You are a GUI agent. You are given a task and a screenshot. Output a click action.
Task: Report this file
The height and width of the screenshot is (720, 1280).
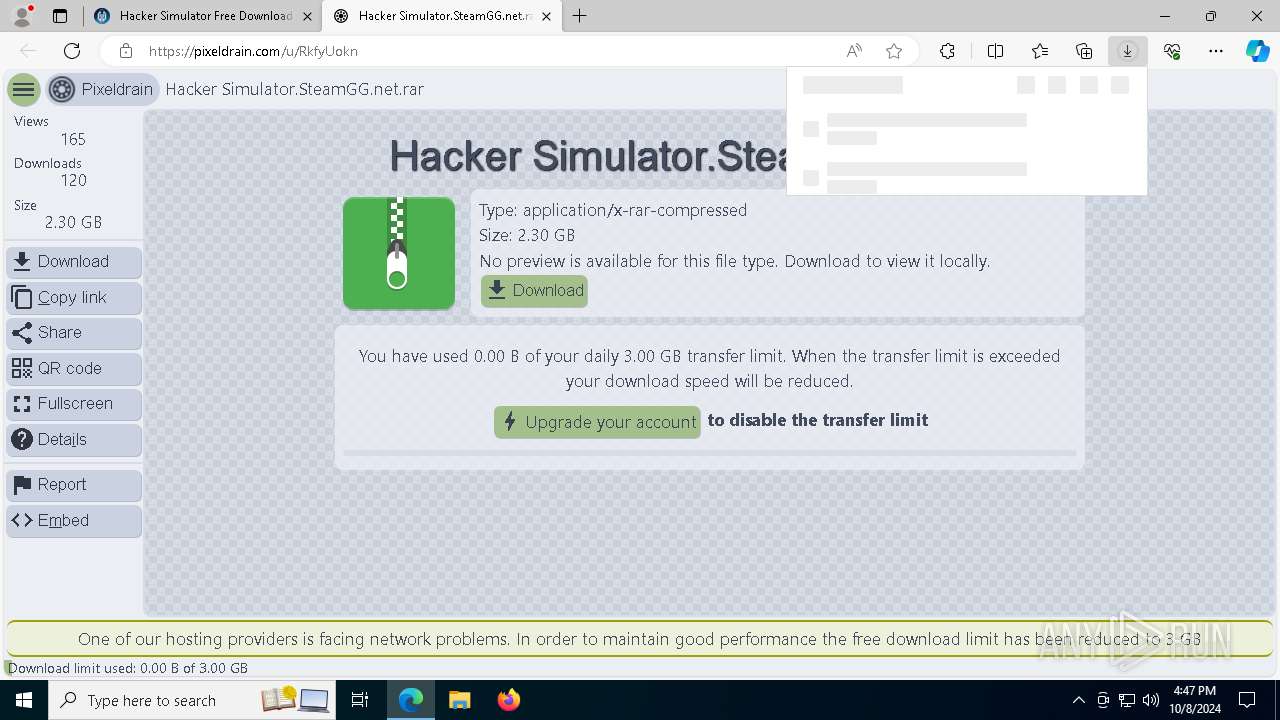[x=74, y=485]
